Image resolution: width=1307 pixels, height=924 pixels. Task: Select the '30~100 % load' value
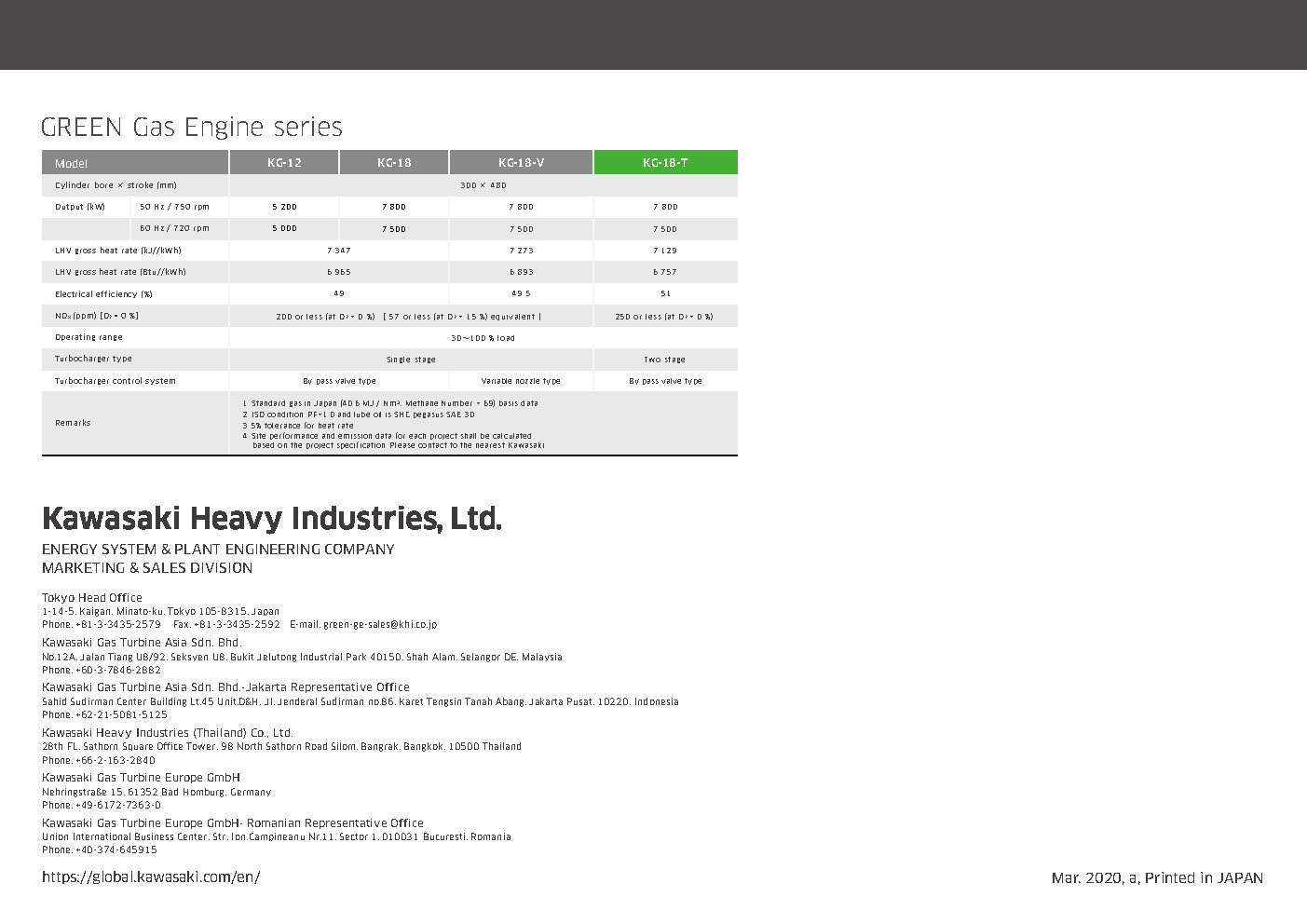[483, 338]
